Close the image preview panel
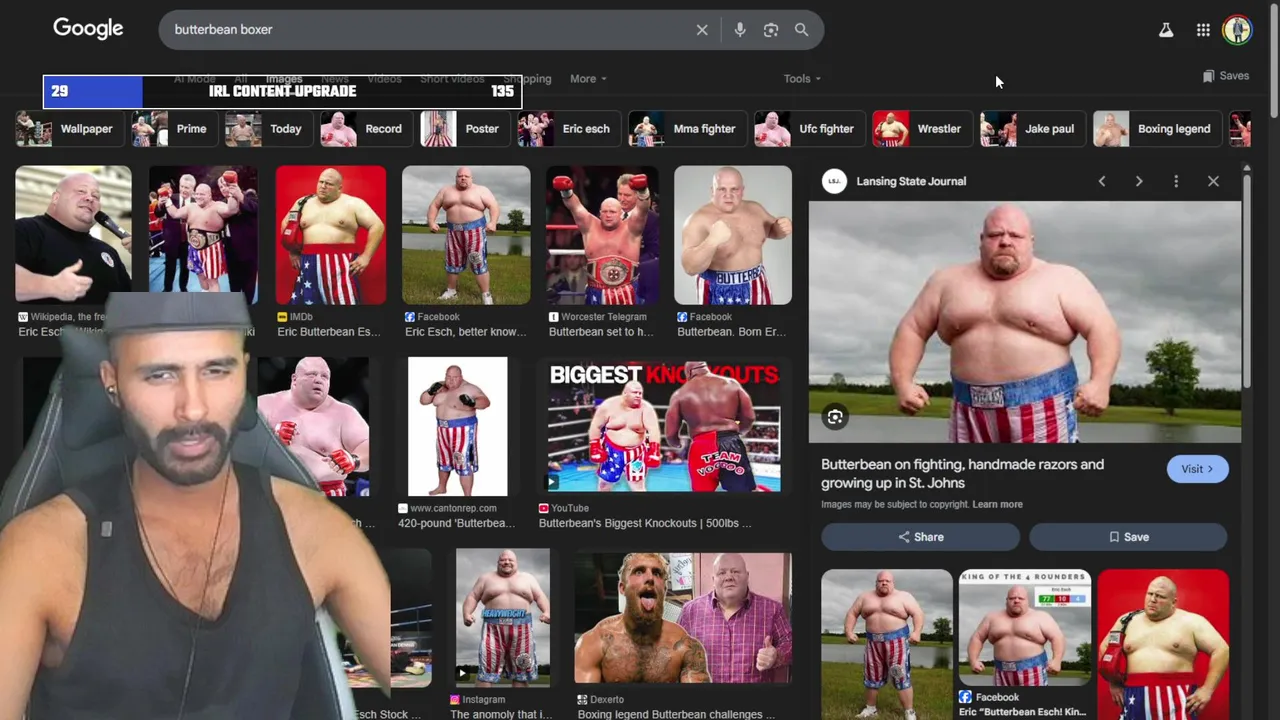Image resolution: width=1280 pixels, height=720 pixels. click(x=1213, y=181)
